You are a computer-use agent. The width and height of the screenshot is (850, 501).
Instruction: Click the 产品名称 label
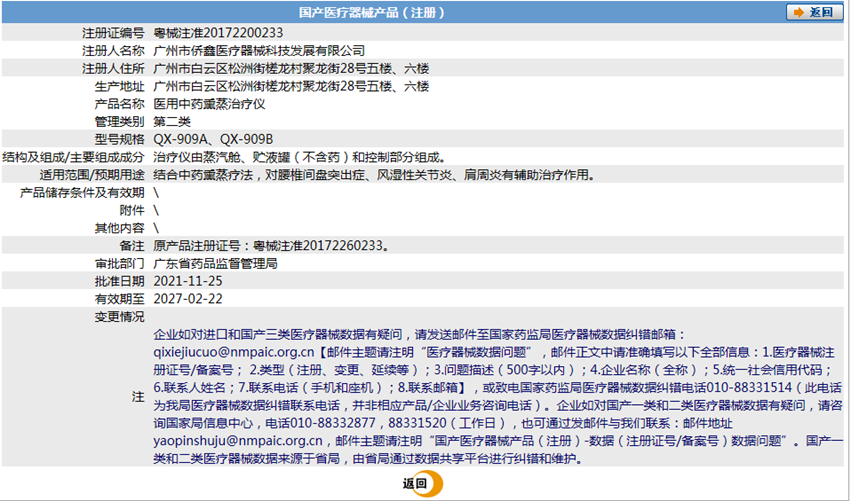click(119, 104)
